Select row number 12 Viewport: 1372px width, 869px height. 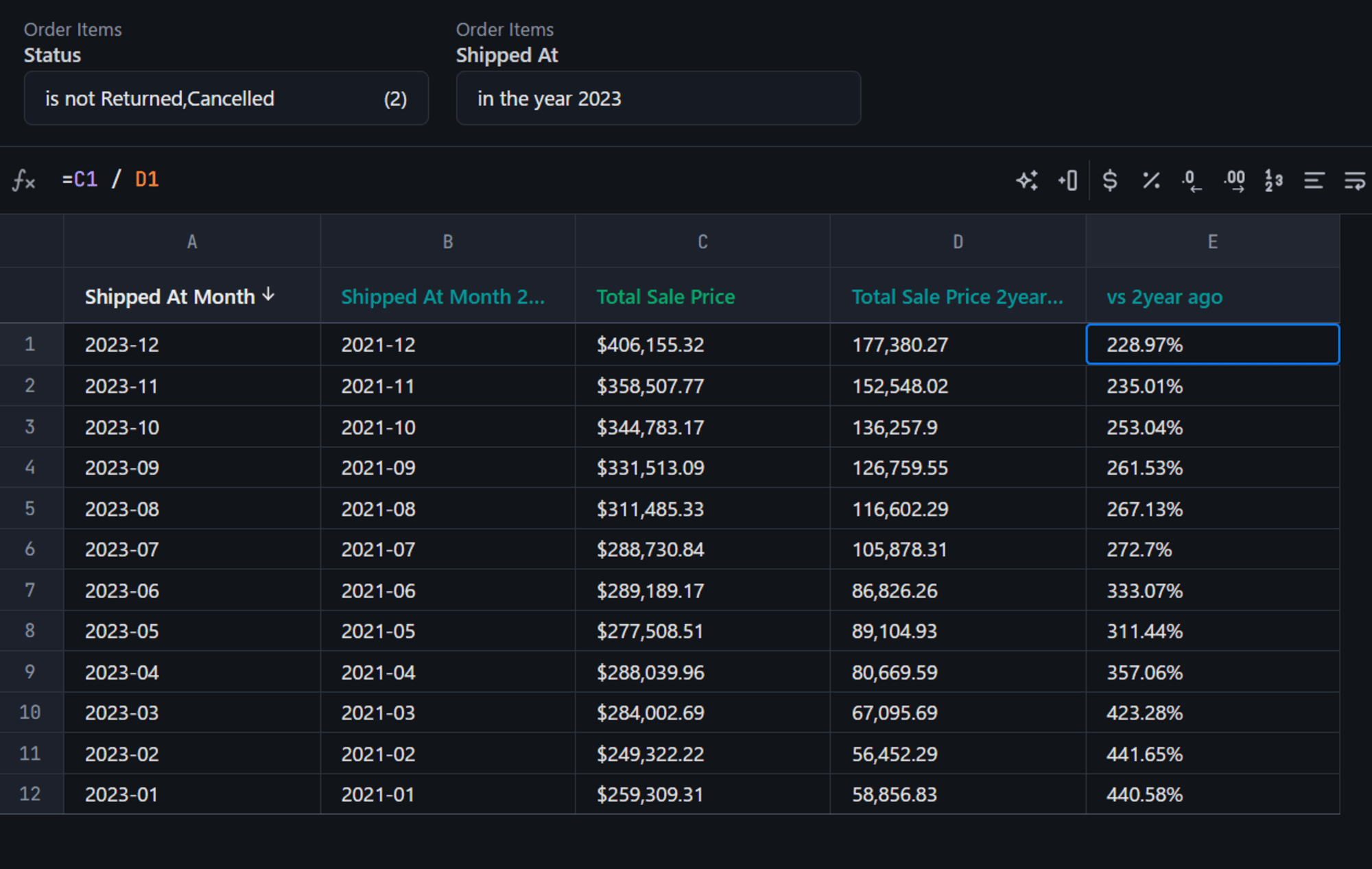click(30, 794)
